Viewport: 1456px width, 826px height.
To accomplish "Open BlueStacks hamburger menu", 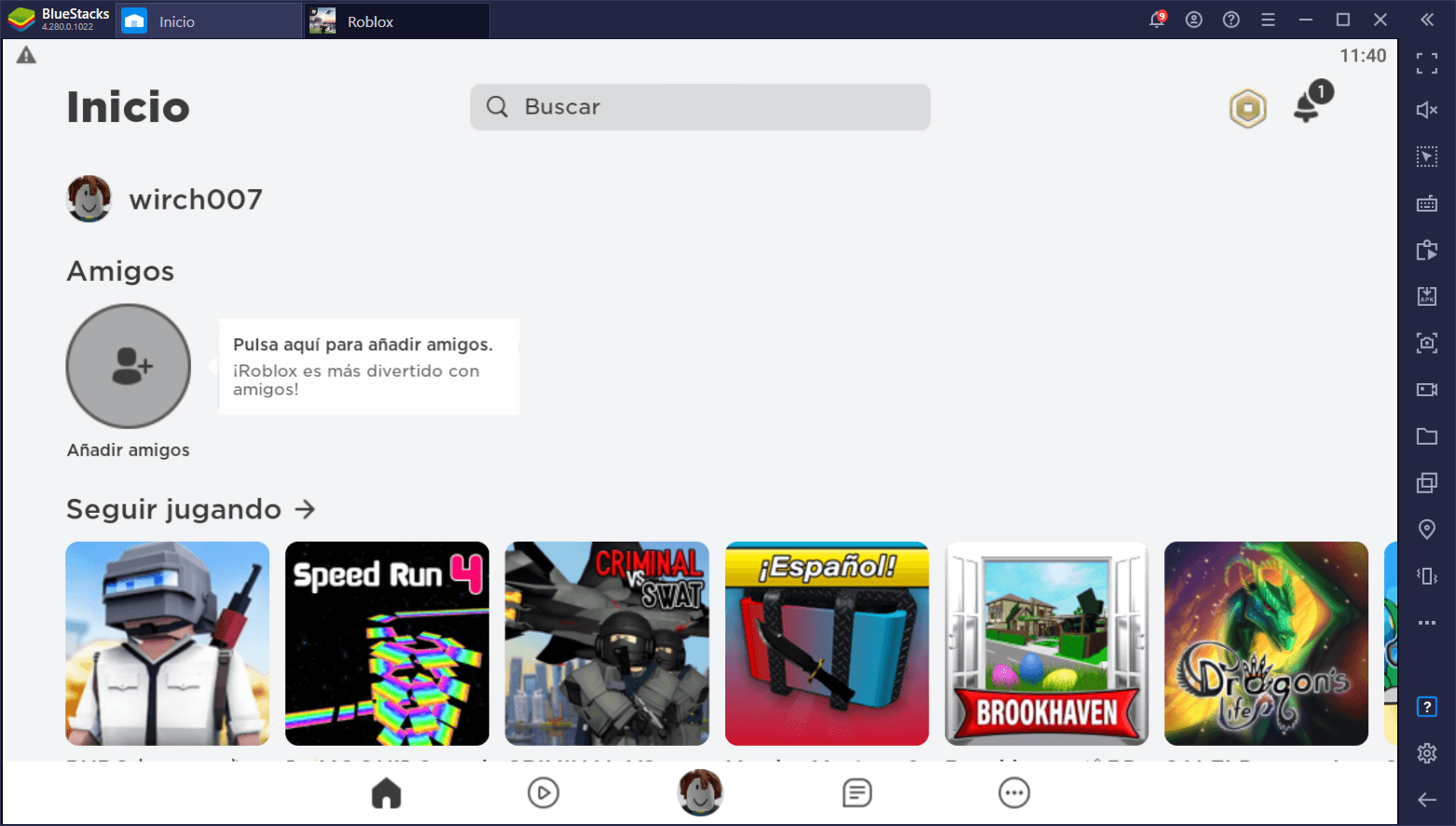I will coord(1268,20).
